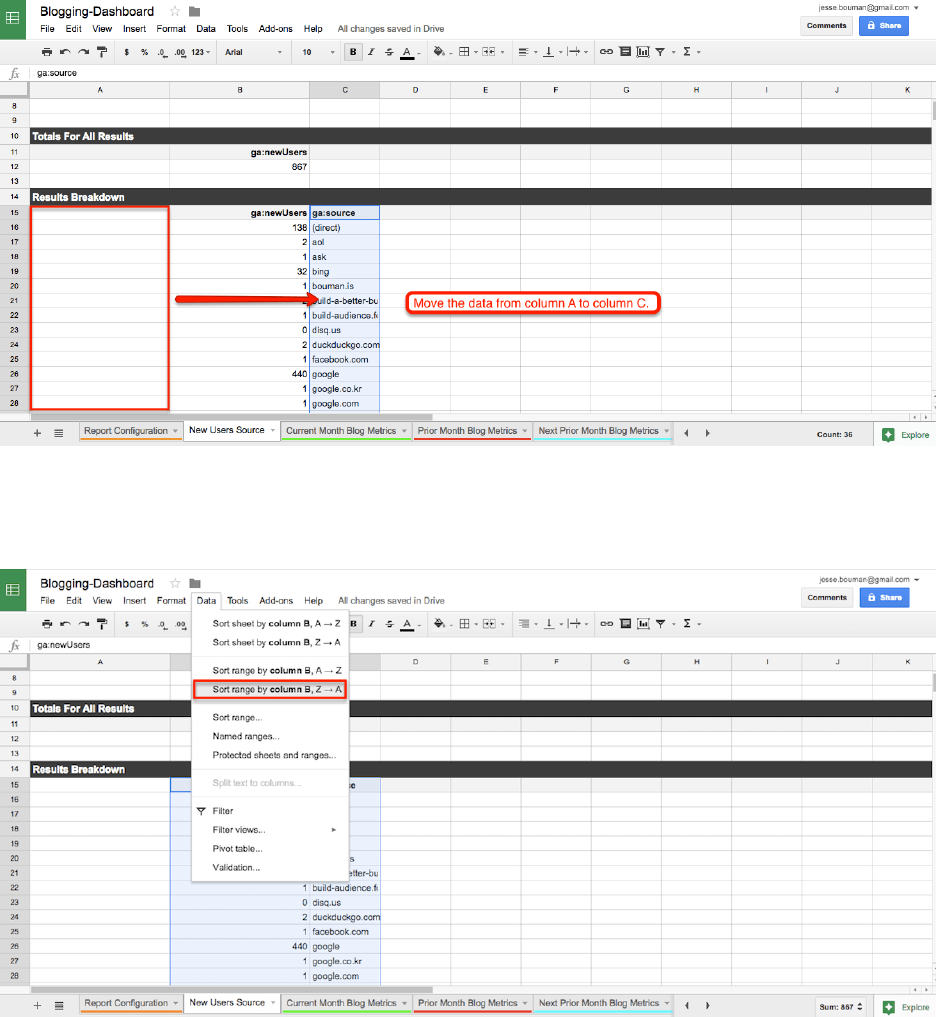Screen dimensions: 936x1017
Task: Click Insert comment icon in the upper window
Action: point(625,52)
